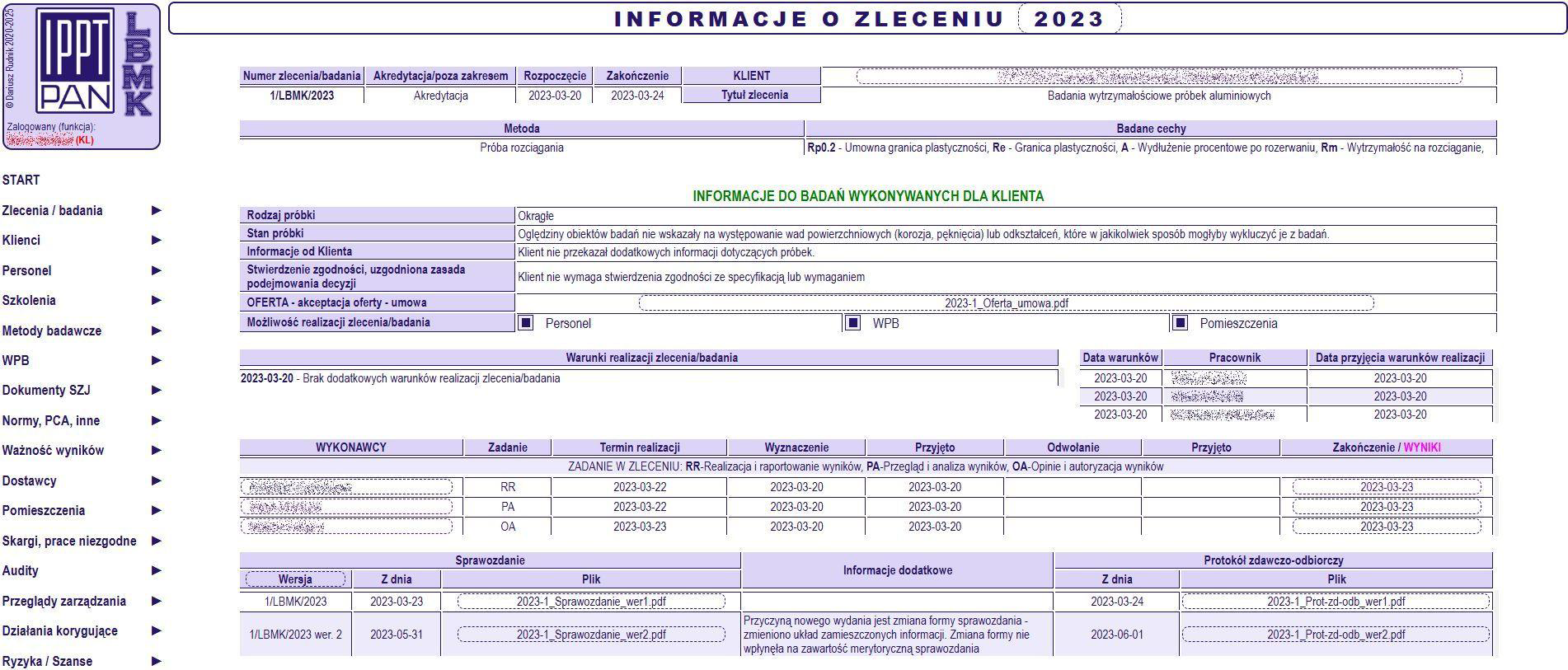Click the Próba rozciągania method text
1568x670 pixels.
(522, 148)
